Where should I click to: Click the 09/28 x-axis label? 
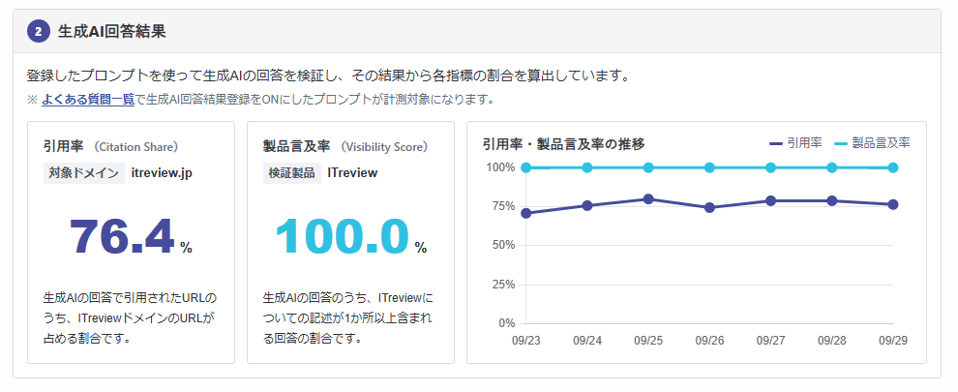832,341
